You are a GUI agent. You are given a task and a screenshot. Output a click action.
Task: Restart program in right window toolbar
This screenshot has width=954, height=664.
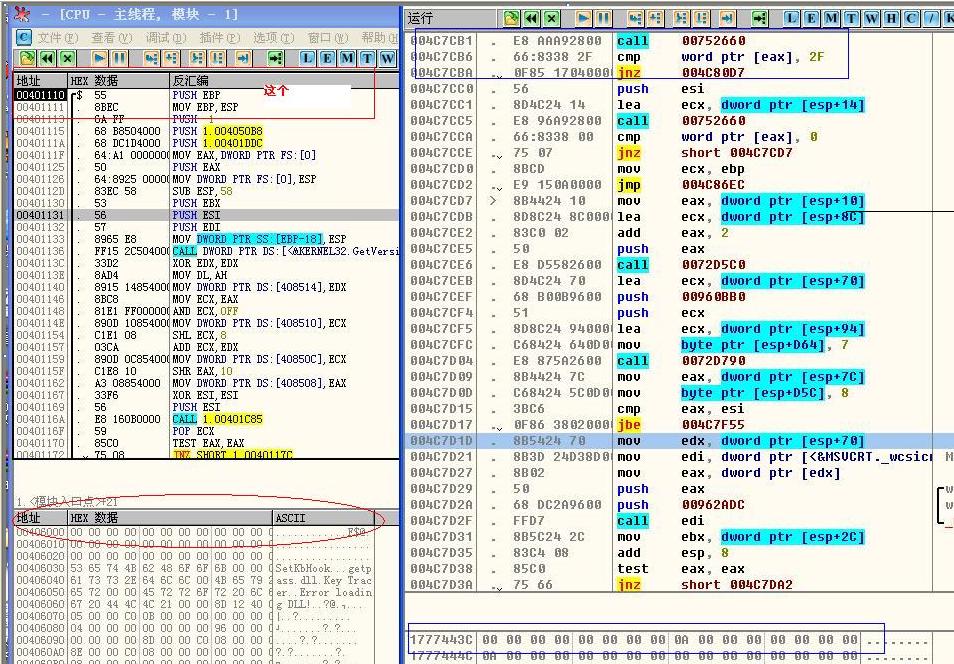click(x=532, y=18)
